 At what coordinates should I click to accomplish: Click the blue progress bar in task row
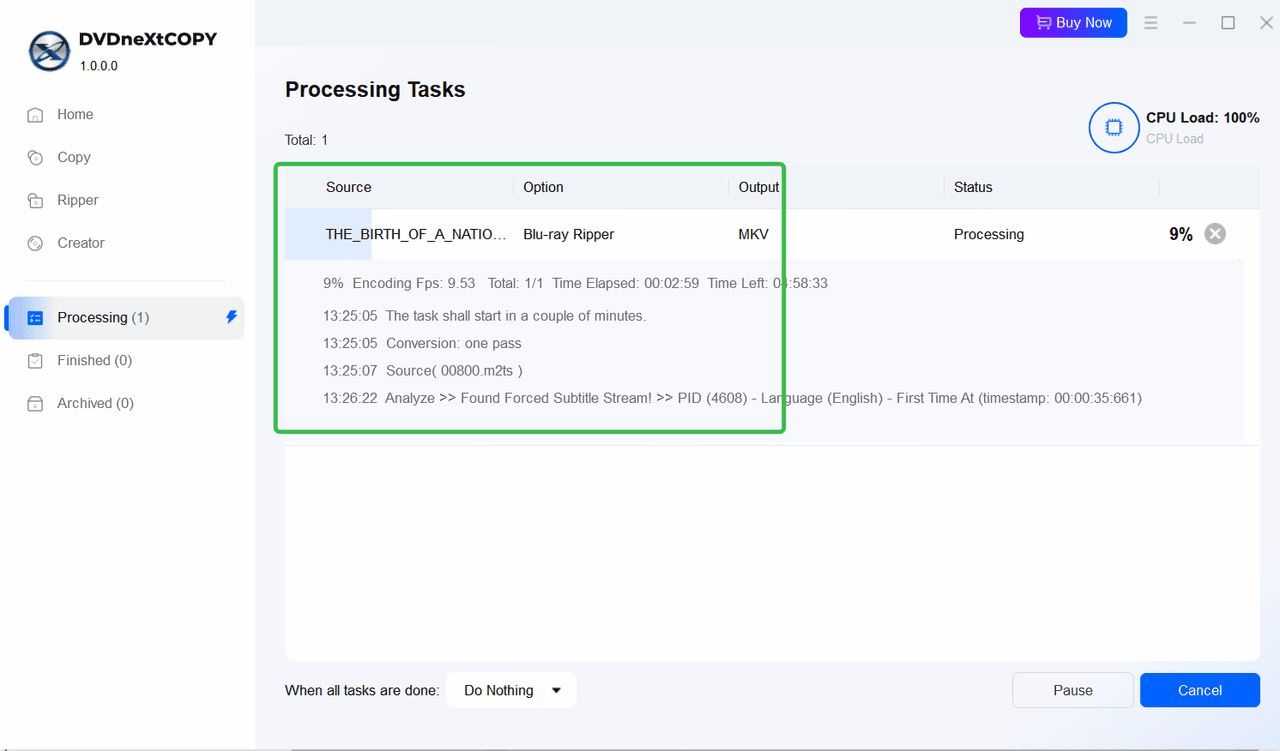pyautogui.click(x=328, y=234)
